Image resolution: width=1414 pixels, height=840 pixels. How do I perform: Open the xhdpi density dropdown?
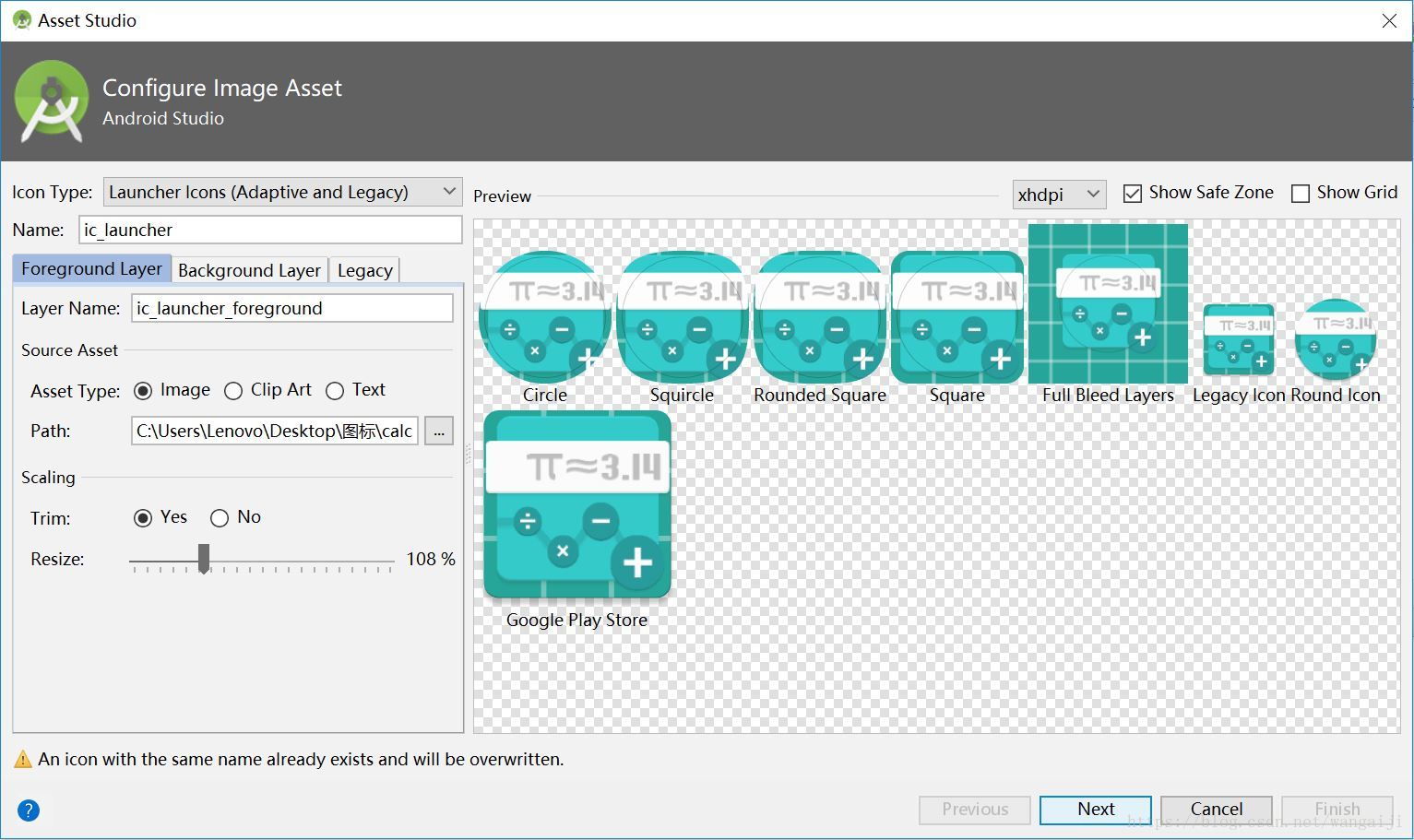(1059, 195)
